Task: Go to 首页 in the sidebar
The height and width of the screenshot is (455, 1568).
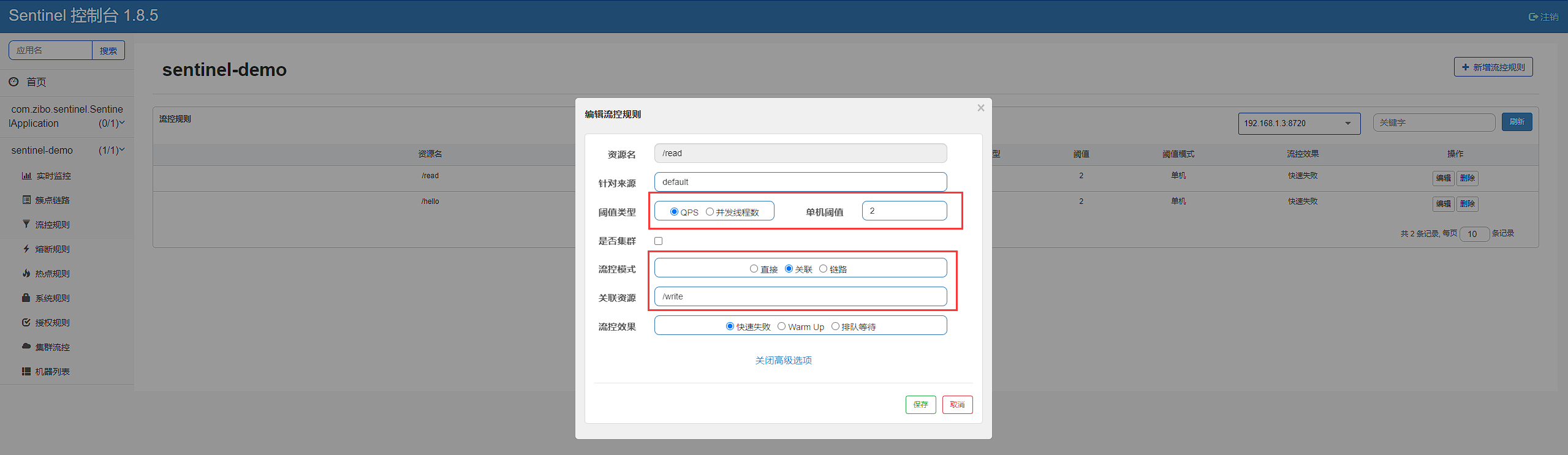Action: click(36, 82)
